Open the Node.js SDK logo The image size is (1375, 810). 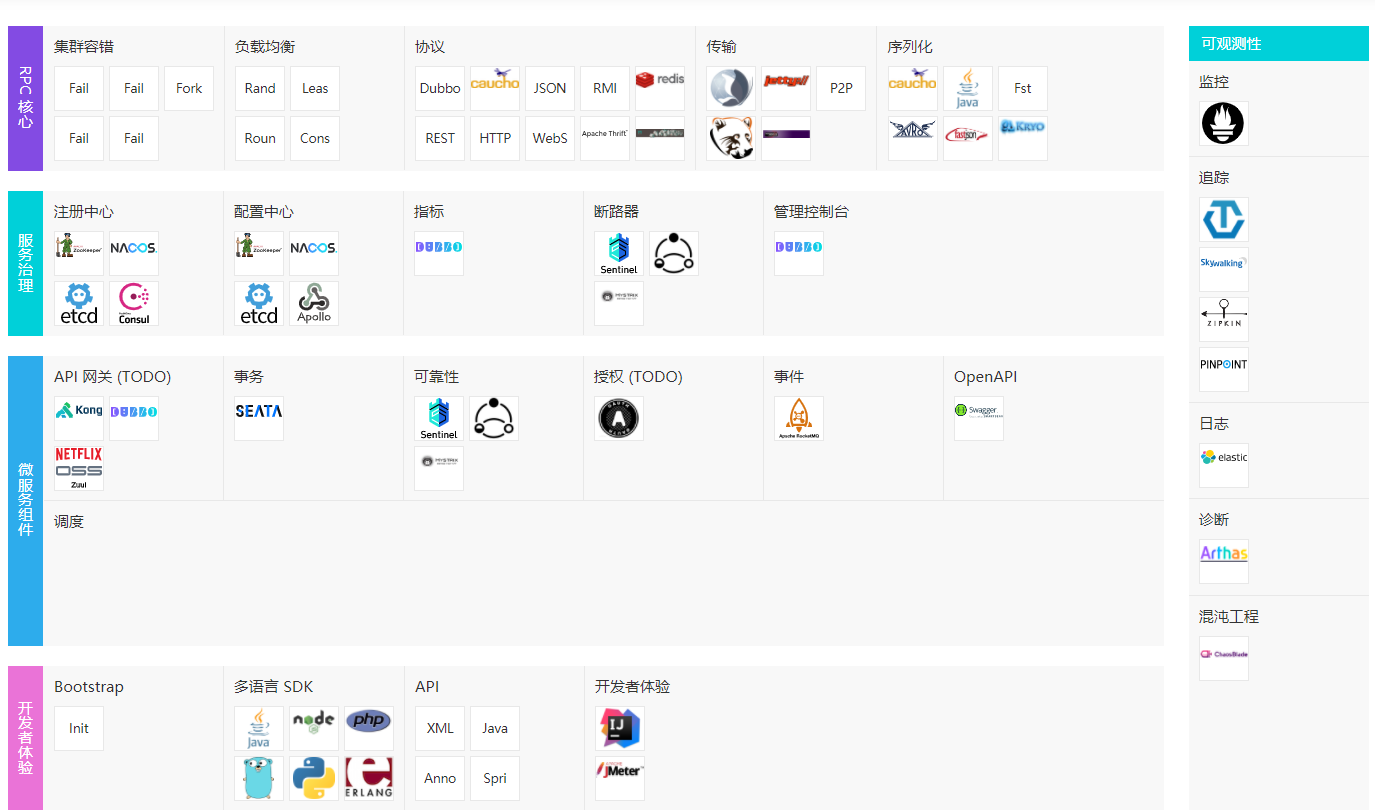coord(314,728)
